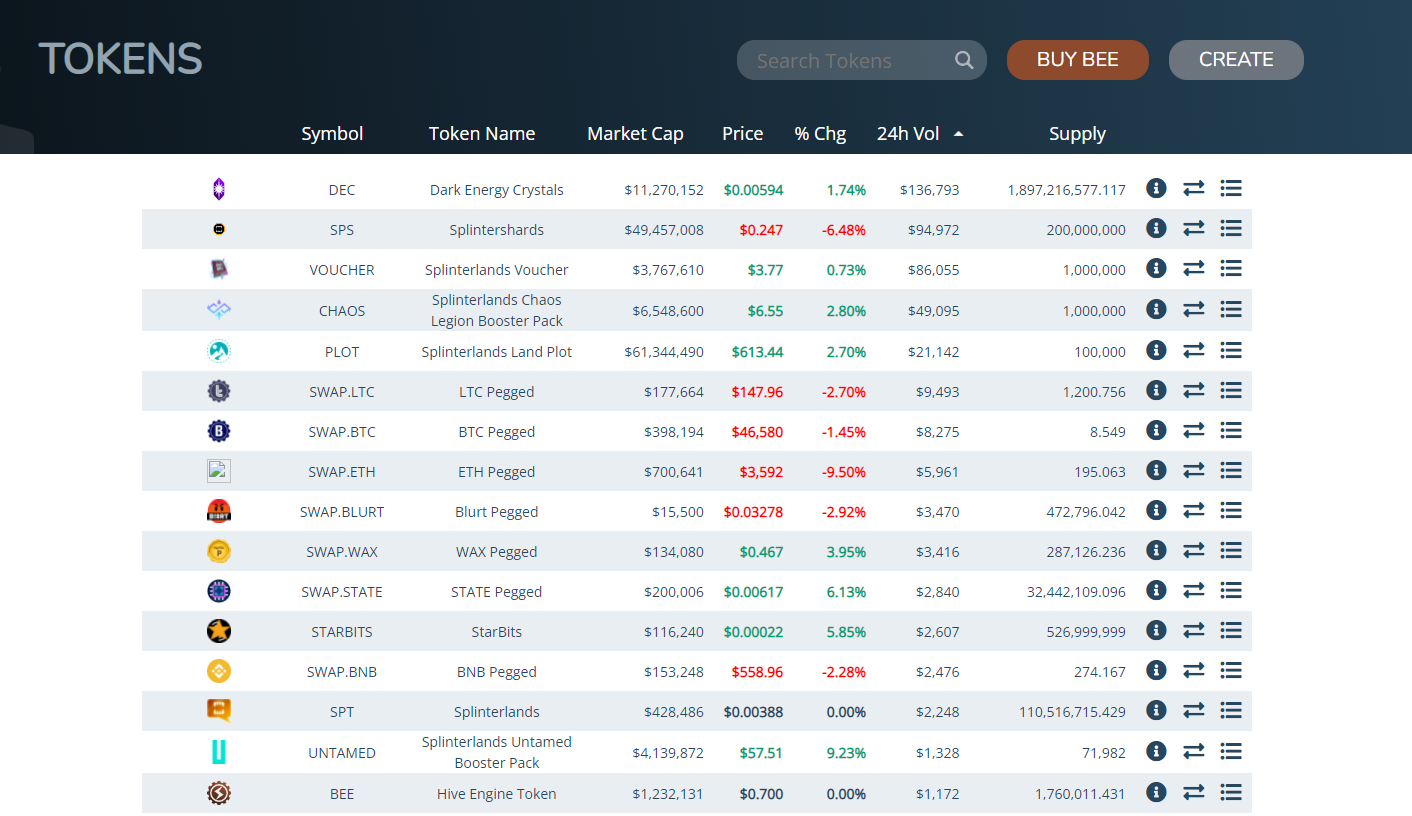Click info icon in STARBITS row

pyautogui.click(x=1156, y=630)
